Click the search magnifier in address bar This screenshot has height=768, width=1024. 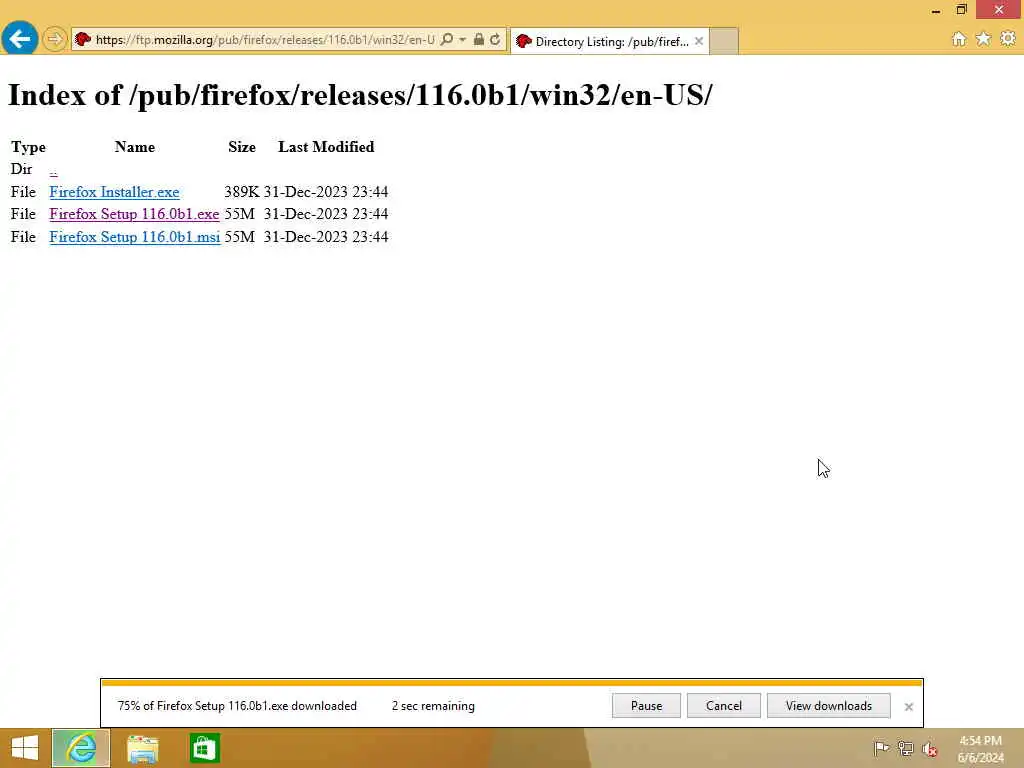pos(447,40)
